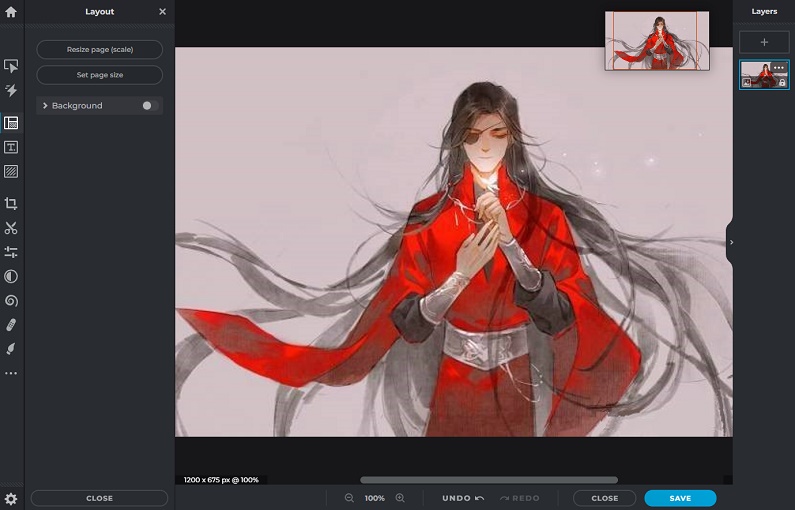Open the hatched Element tool icon
This screenshot has width=795, height=510.
pyautogui.click(x=11, y=171)
